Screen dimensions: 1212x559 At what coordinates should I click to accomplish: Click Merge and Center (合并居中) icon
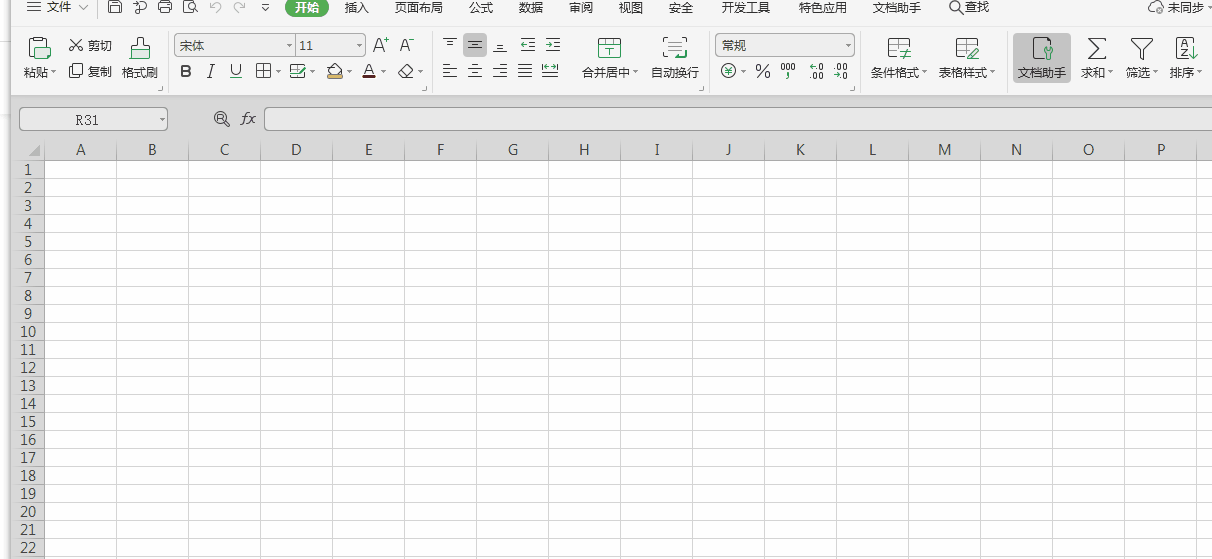click(609, 47)
